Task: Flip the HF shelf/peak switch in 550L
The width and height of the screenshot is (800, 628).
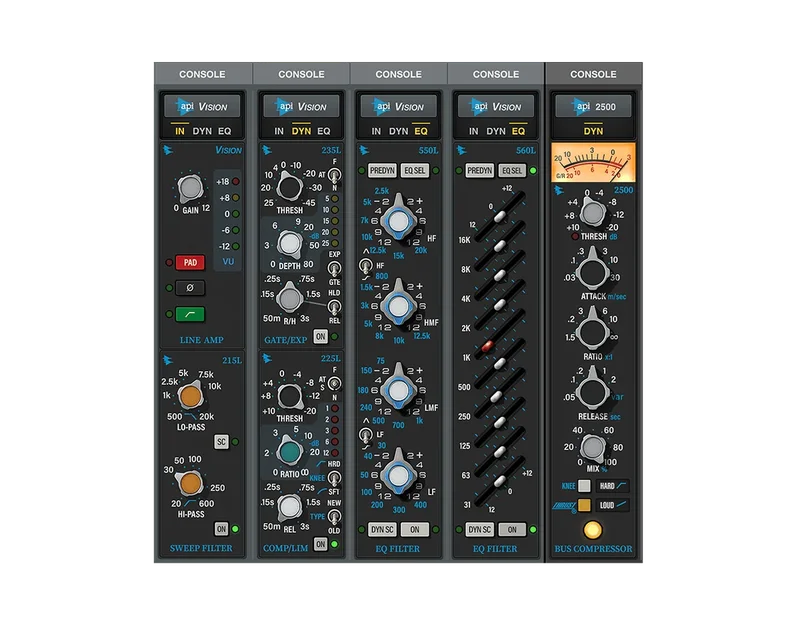Action: click(x=365, y=266)
